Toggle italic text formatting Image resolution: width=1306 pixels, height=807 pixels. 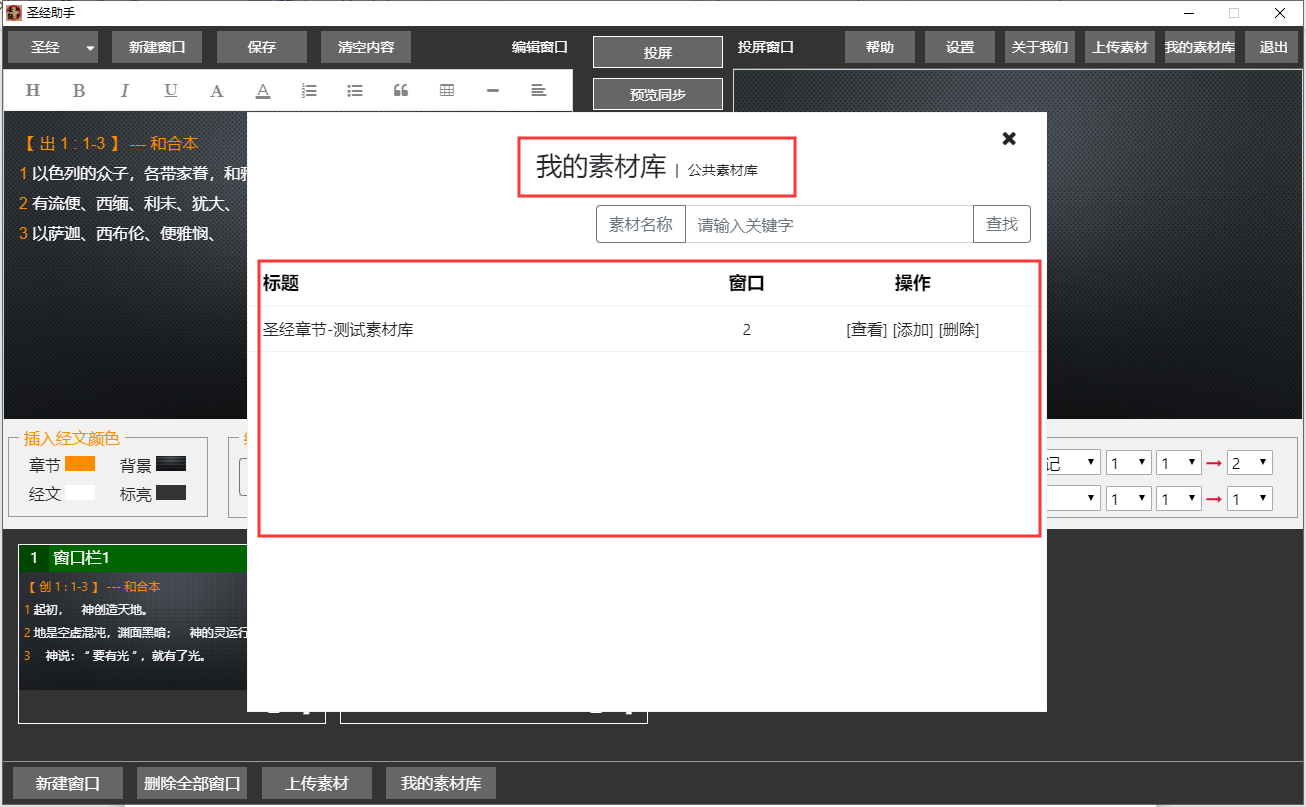[125, 91]
